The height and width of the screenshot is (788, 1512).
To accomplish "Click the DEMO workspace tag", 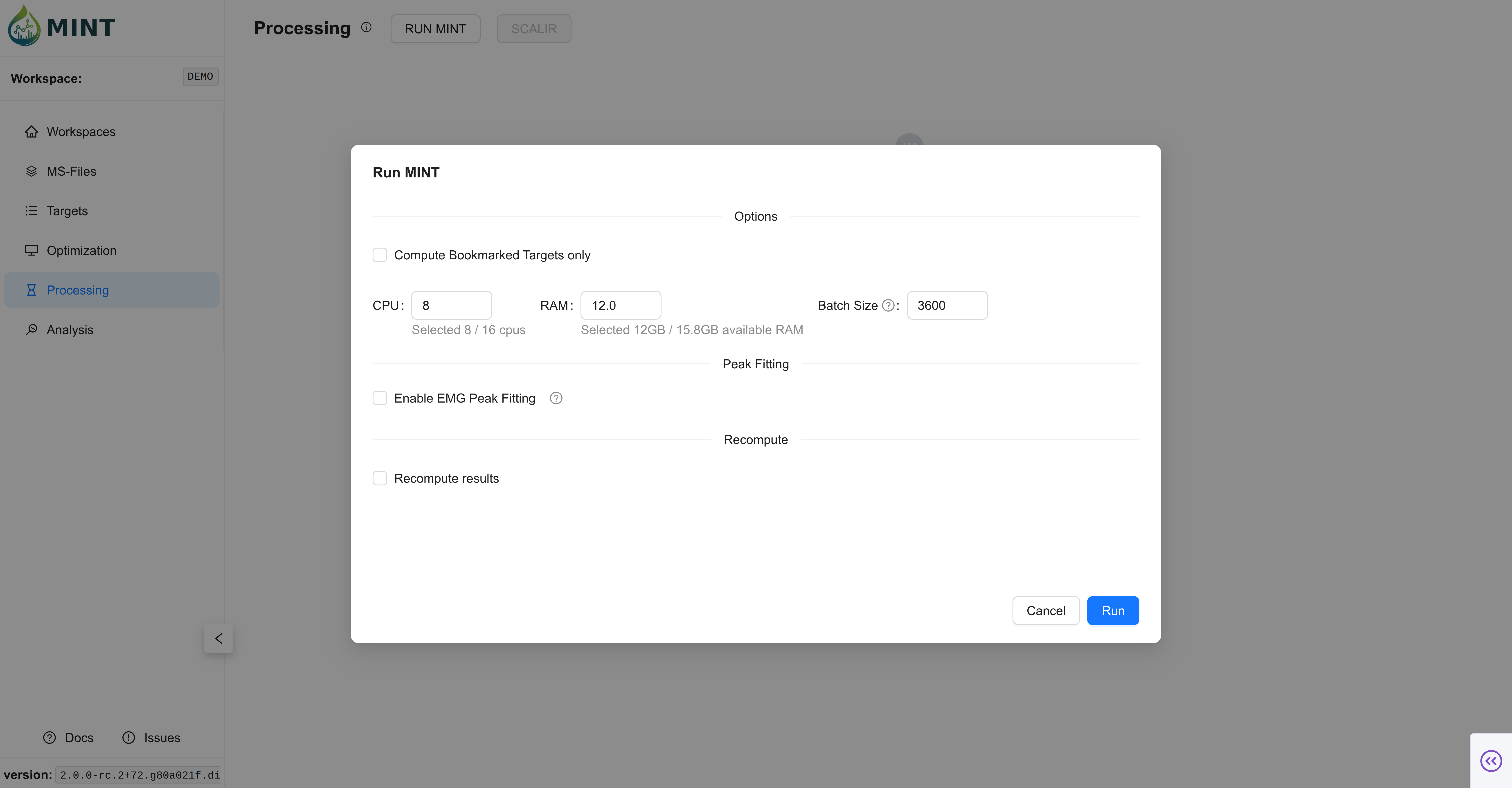I will [200, 76].
